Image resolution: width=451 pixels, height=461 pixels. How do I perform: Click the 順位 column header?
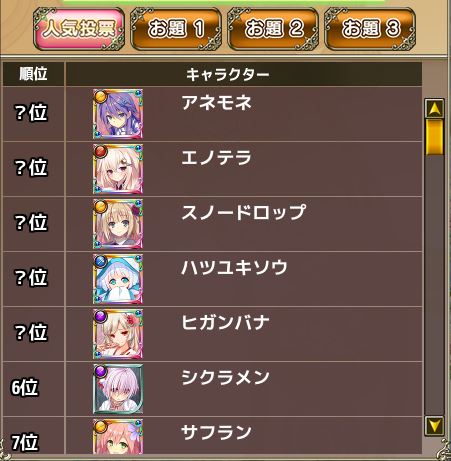pos(33,74)
